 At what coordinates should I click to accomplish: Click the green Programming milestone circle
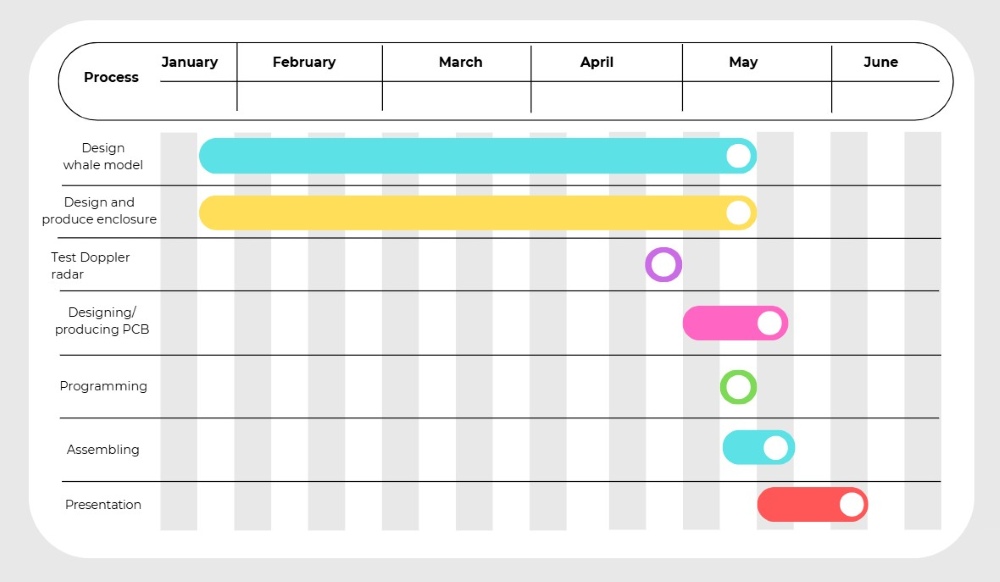(x=739, y=387)
